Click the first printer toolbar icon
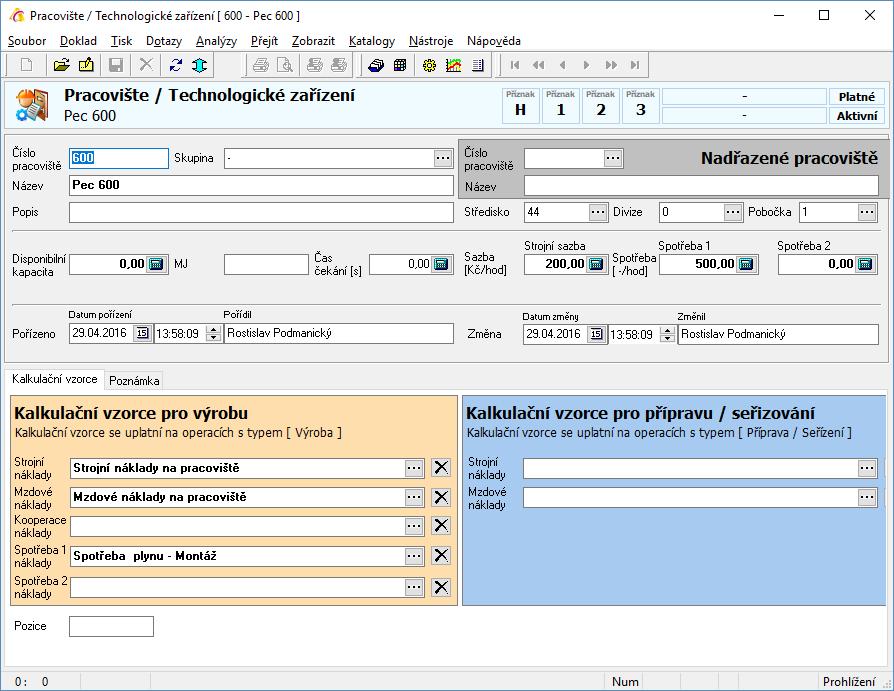 pos(261,65)
